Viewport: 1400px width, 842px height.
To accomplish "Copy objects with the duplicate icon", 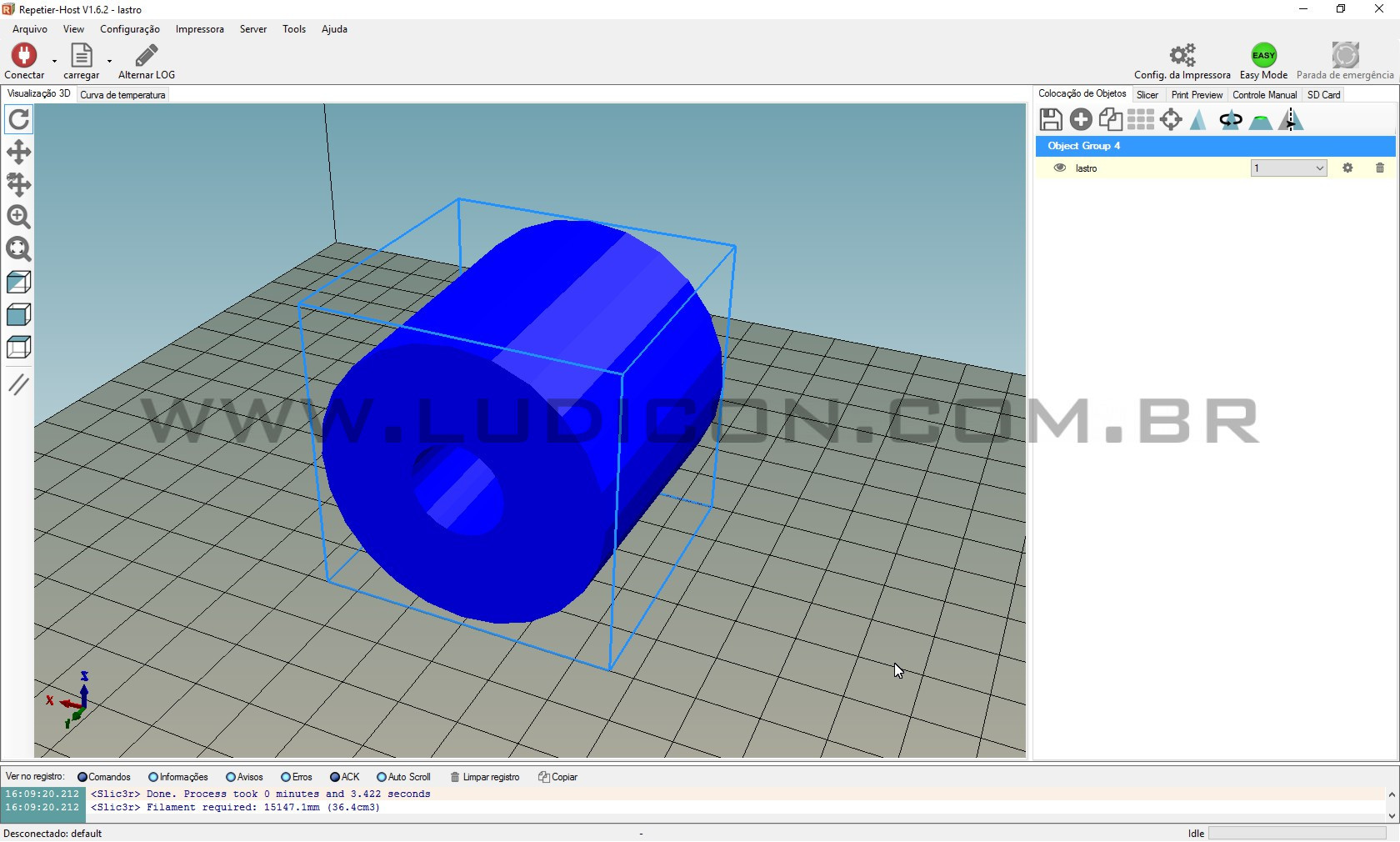I will [1111, 120].
